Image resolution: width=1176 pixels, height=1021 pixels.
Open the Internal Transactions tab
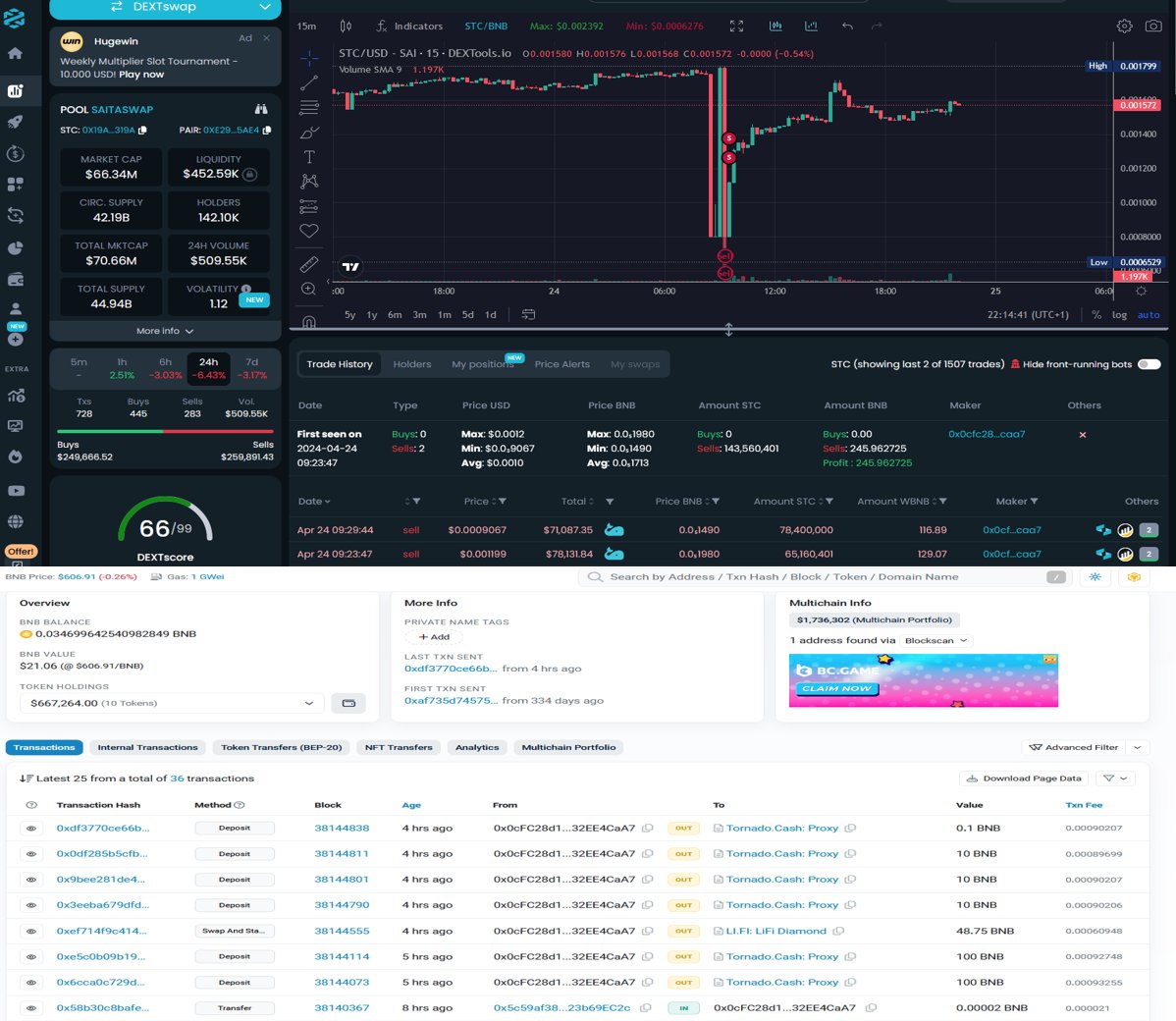148,747
